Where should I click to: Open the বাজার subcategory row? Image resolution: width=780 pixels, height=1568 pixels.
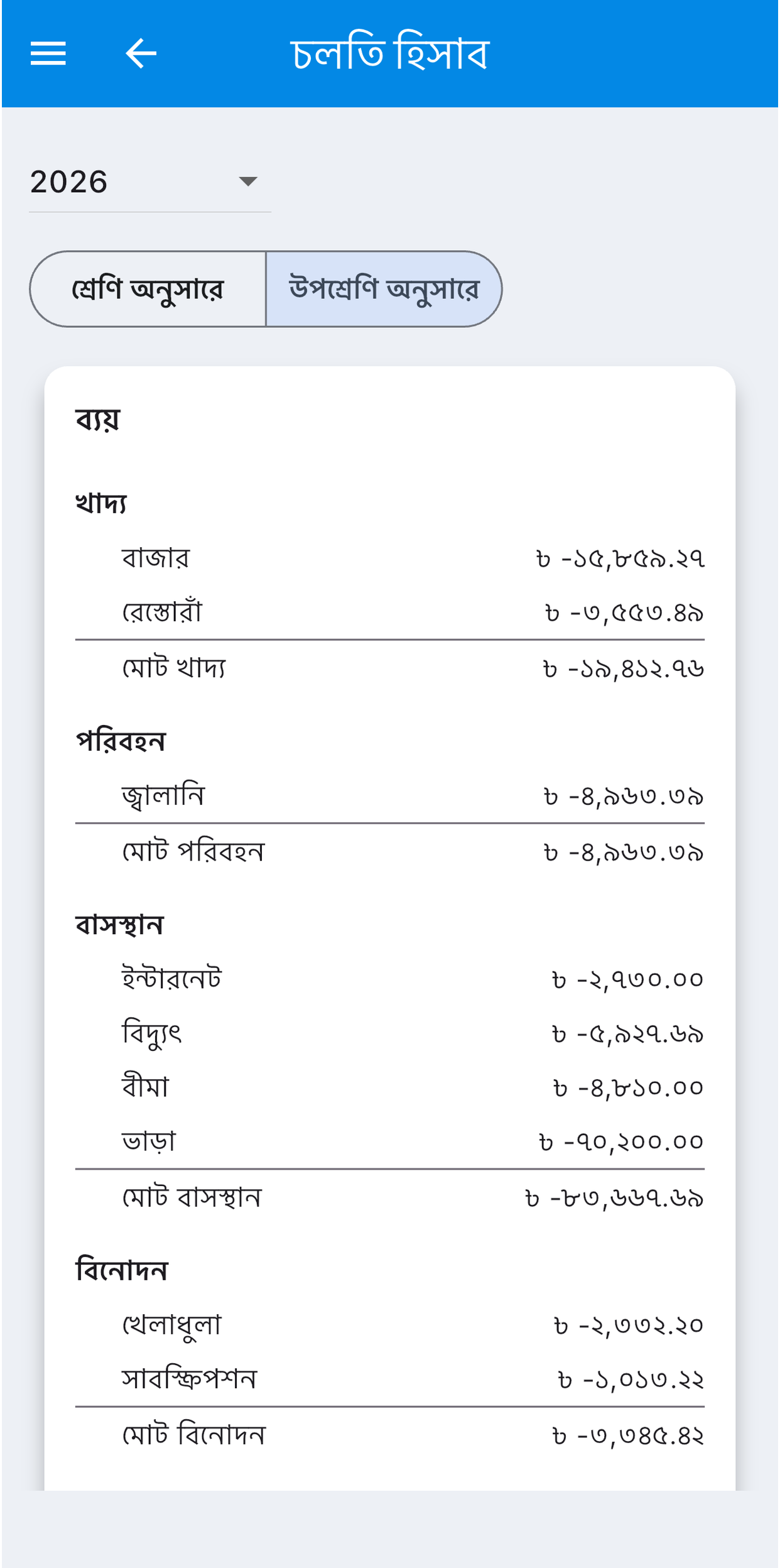(389, 558)
